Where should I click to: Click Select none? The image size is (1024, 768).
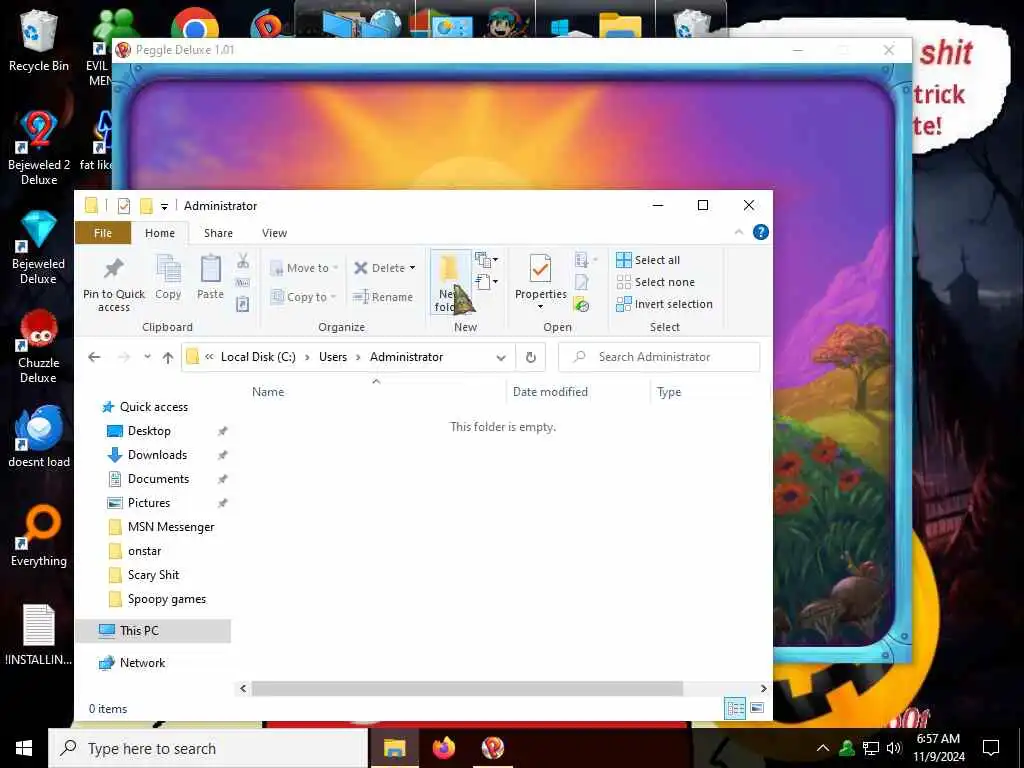click(656, 282)
